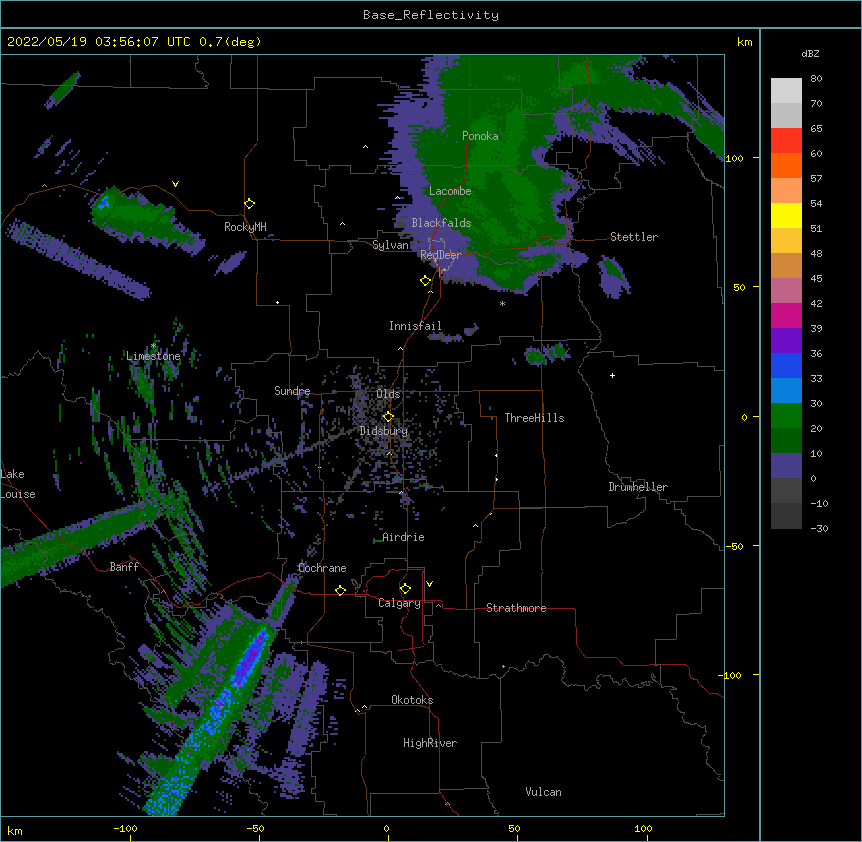Click the Lake Louise label
The height and width of the screenshot is (842, 862).
pyautogui.click(x=16, y=484)
